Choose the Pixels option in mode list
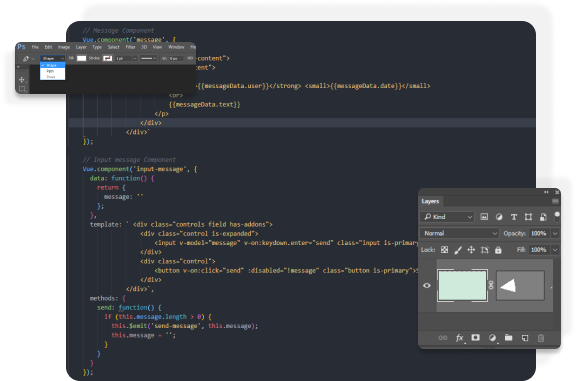Image resolution: width=576 pixels, height=381 pixels. pos(53,76)
